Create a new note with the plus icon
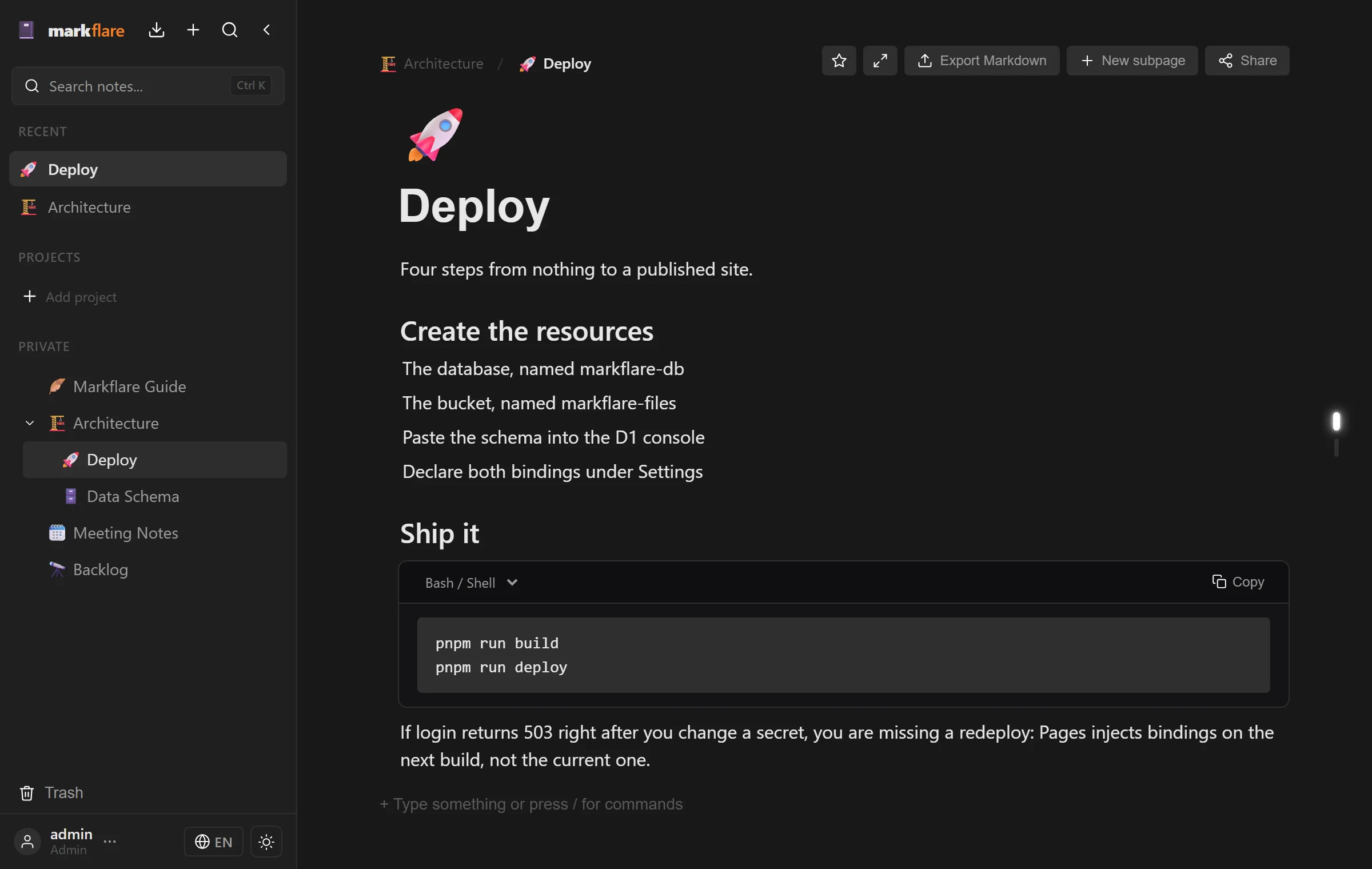1372x869 pixels. tap(193, 30)
